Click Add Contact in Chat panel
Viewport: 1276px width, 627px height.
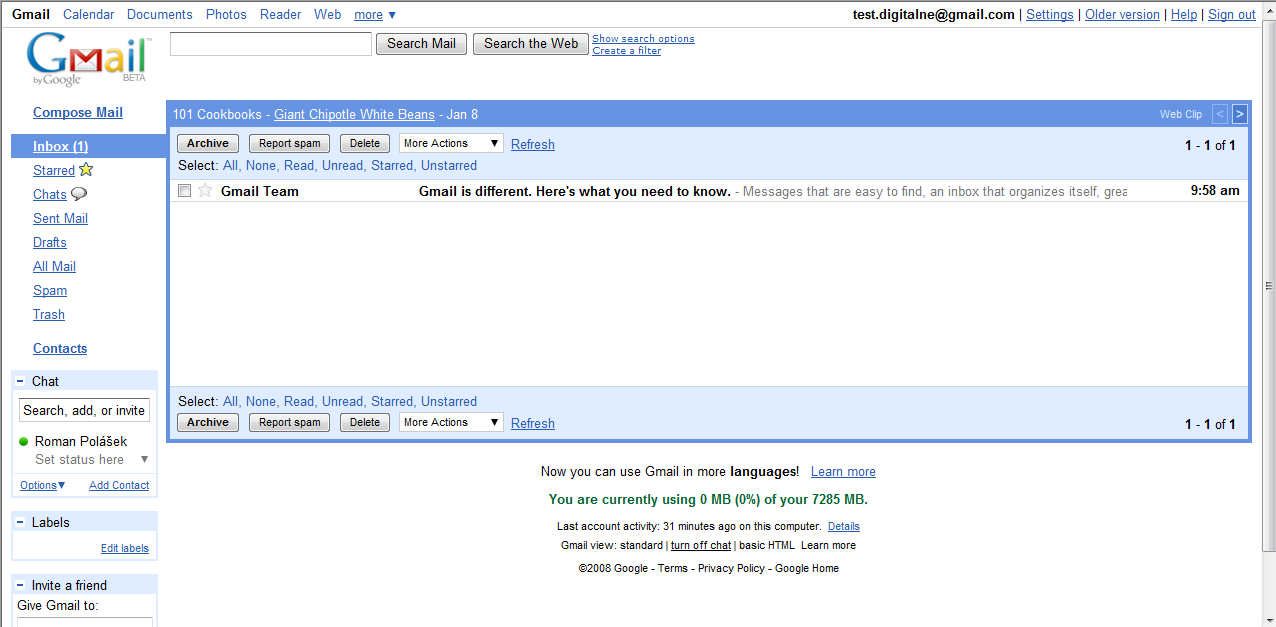point(119,485)
